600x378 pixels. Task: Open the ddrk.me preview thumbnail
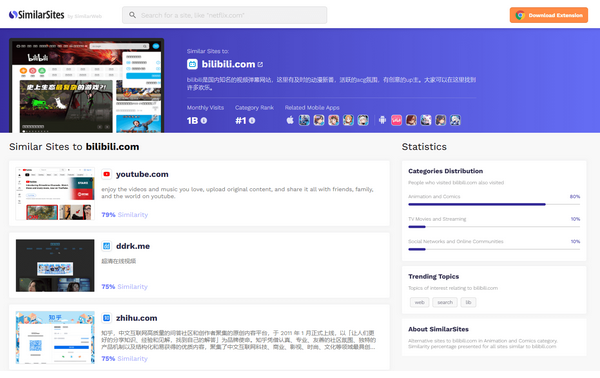tap(55, 266)
